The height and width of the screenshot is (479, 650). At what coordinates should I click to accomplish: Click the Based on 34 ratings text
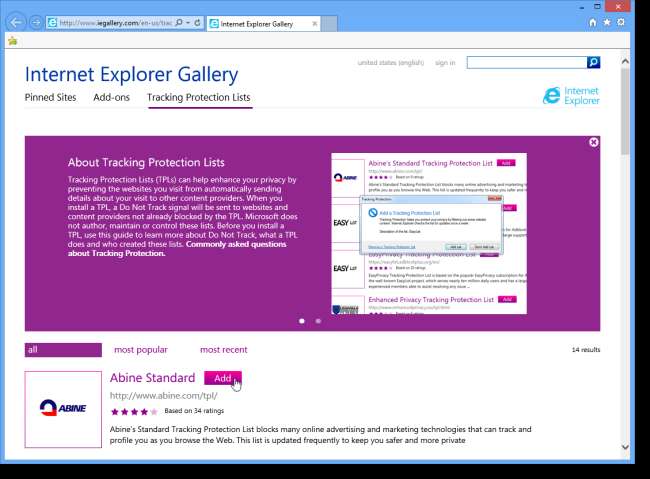pos(194,411)
